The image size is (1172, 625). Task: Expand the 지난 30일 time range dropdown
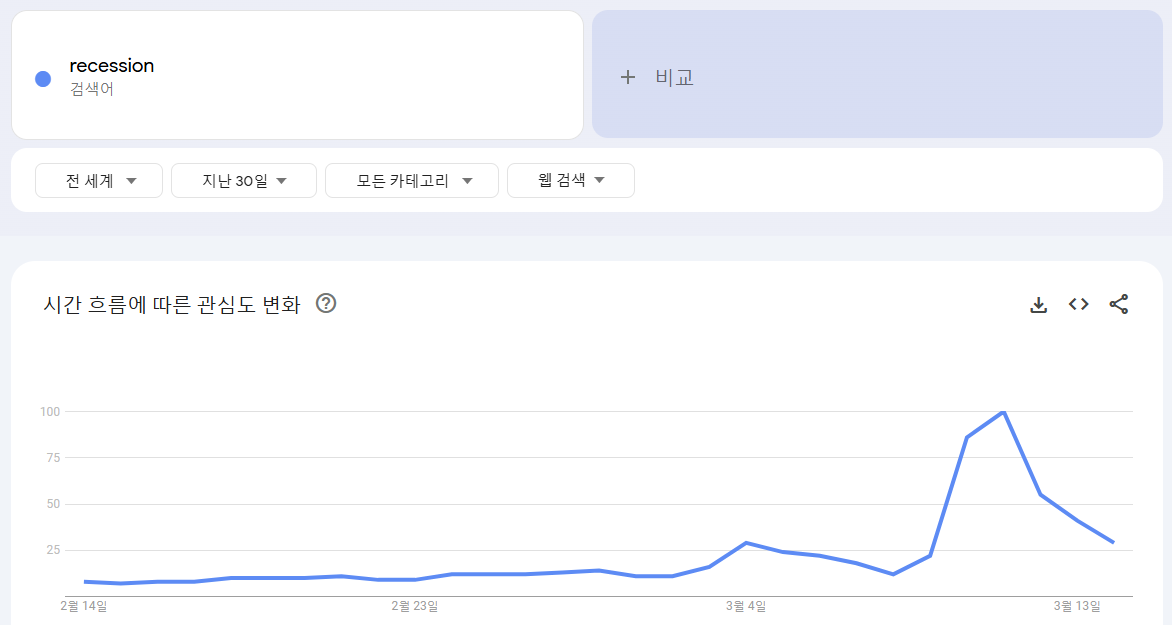(244, 181)
